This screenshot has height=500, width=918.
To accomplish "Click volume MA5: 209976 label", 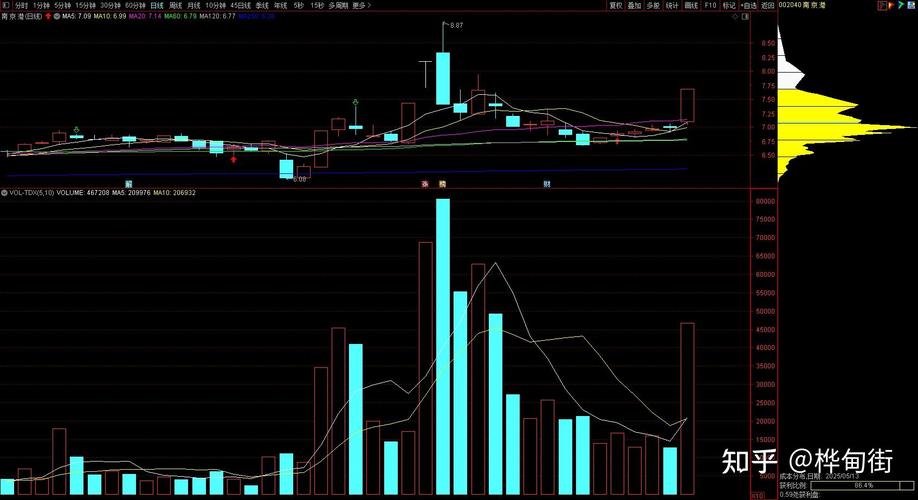I will tap(131, 192).
